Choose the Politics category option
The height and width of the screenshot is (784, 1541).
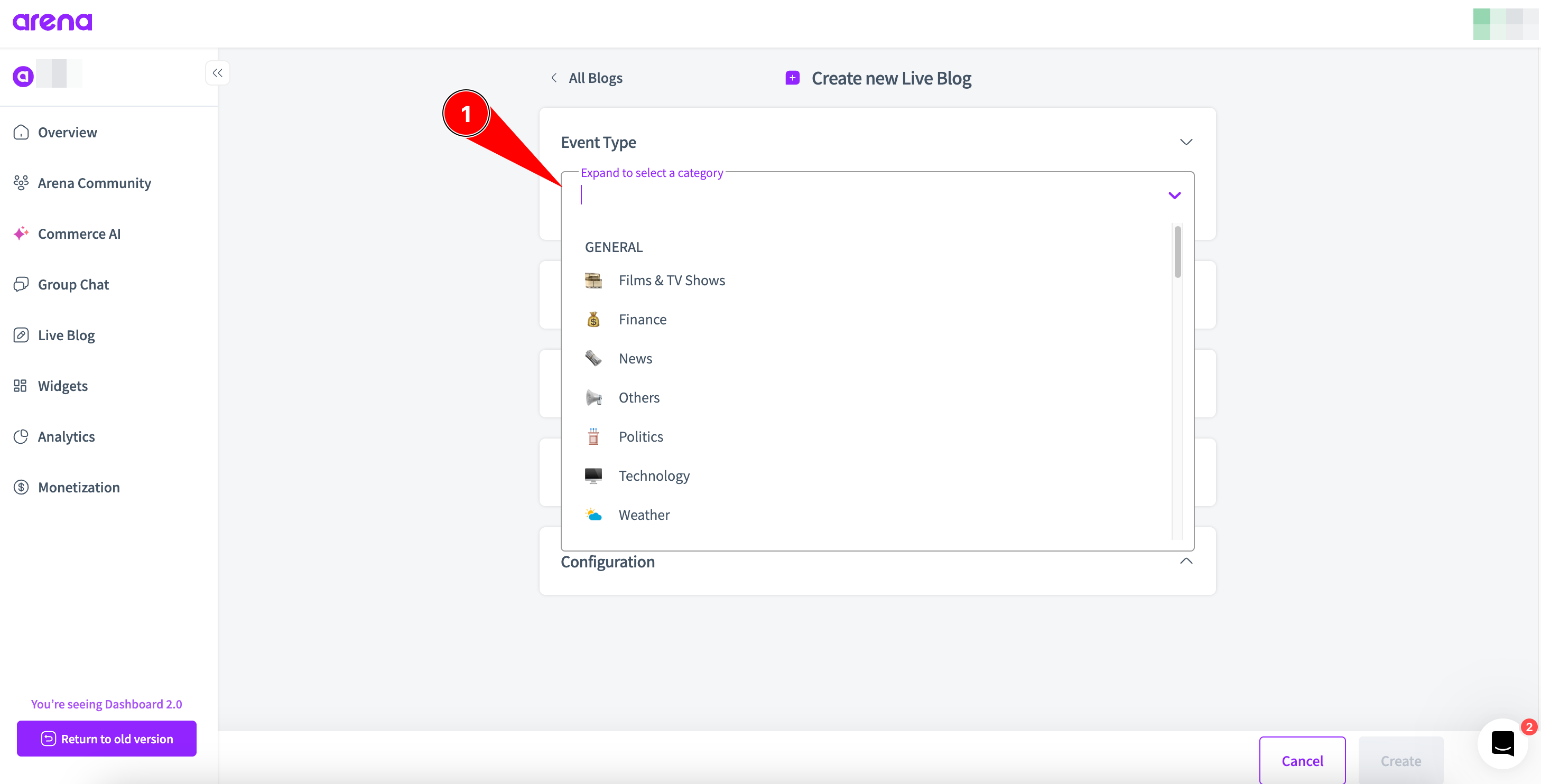point(640,436)
